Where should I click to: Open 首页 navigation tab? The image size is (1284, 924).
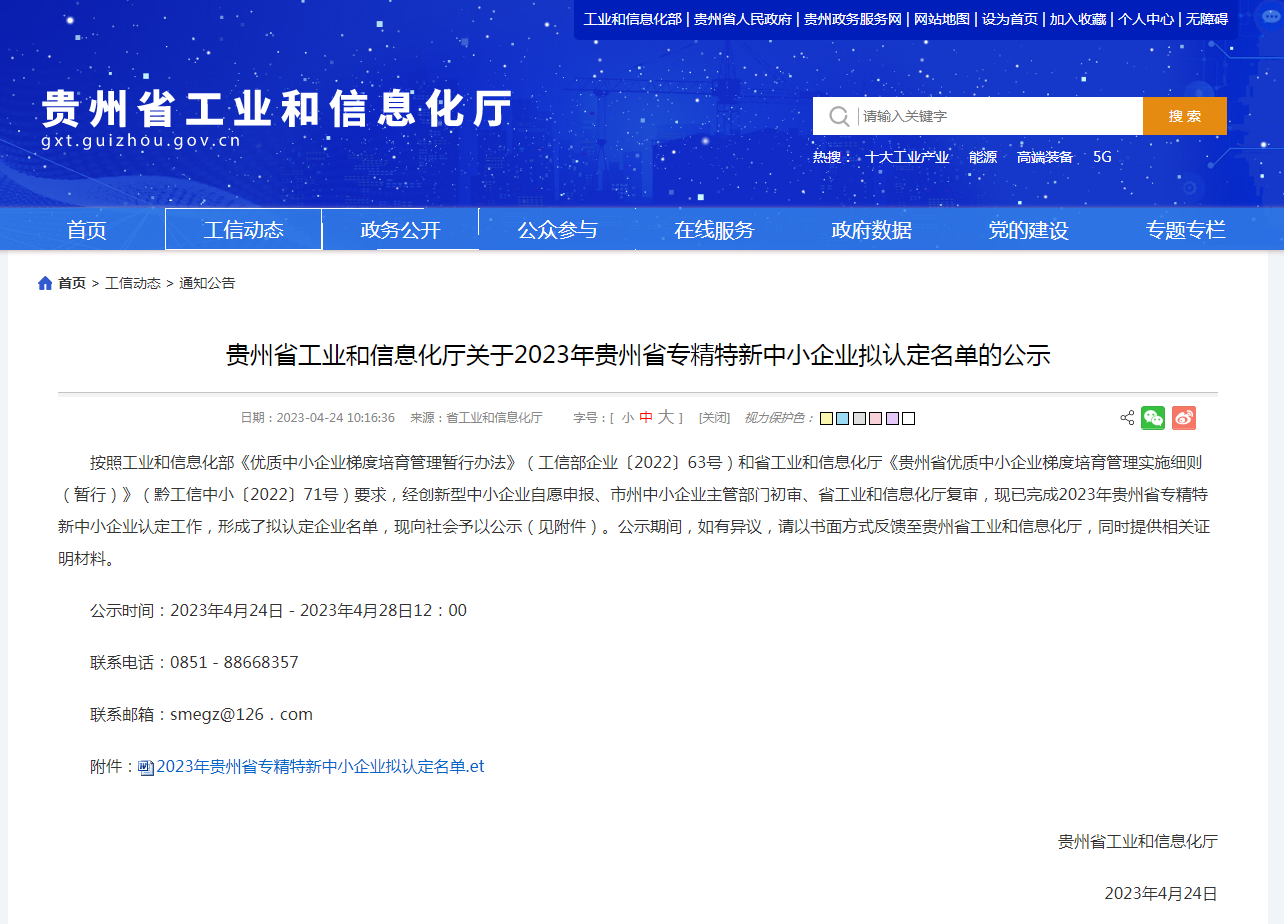tap(87, 230)
